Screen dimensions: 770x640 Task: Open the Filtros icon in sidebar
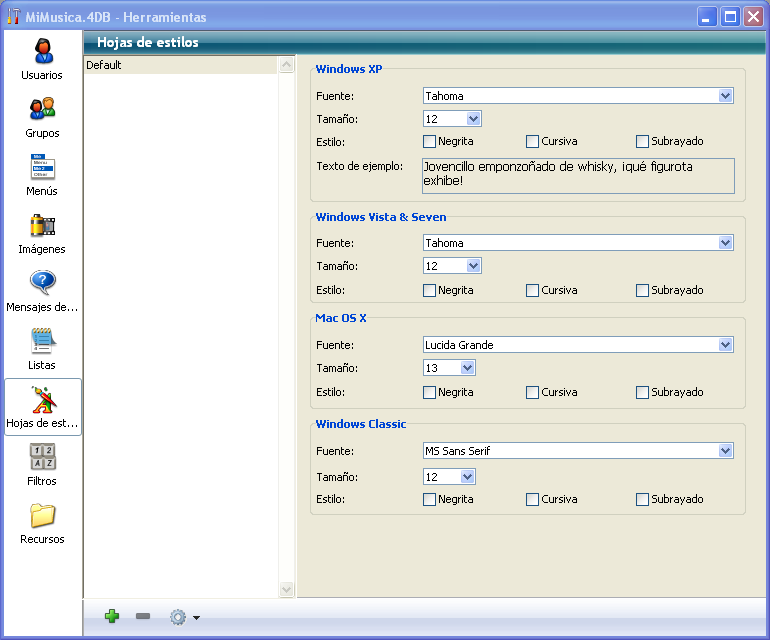(x=42, y=457)
